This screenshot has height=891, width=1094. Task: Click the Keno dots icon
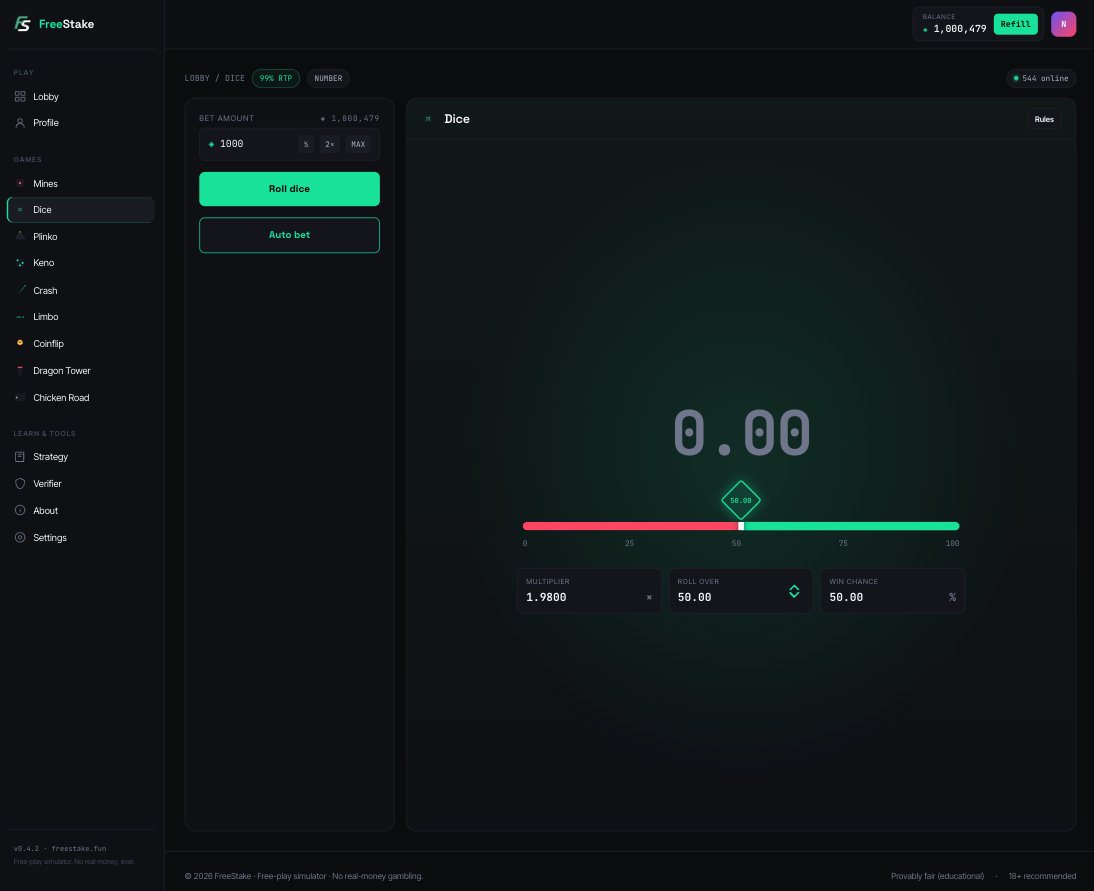20,263
